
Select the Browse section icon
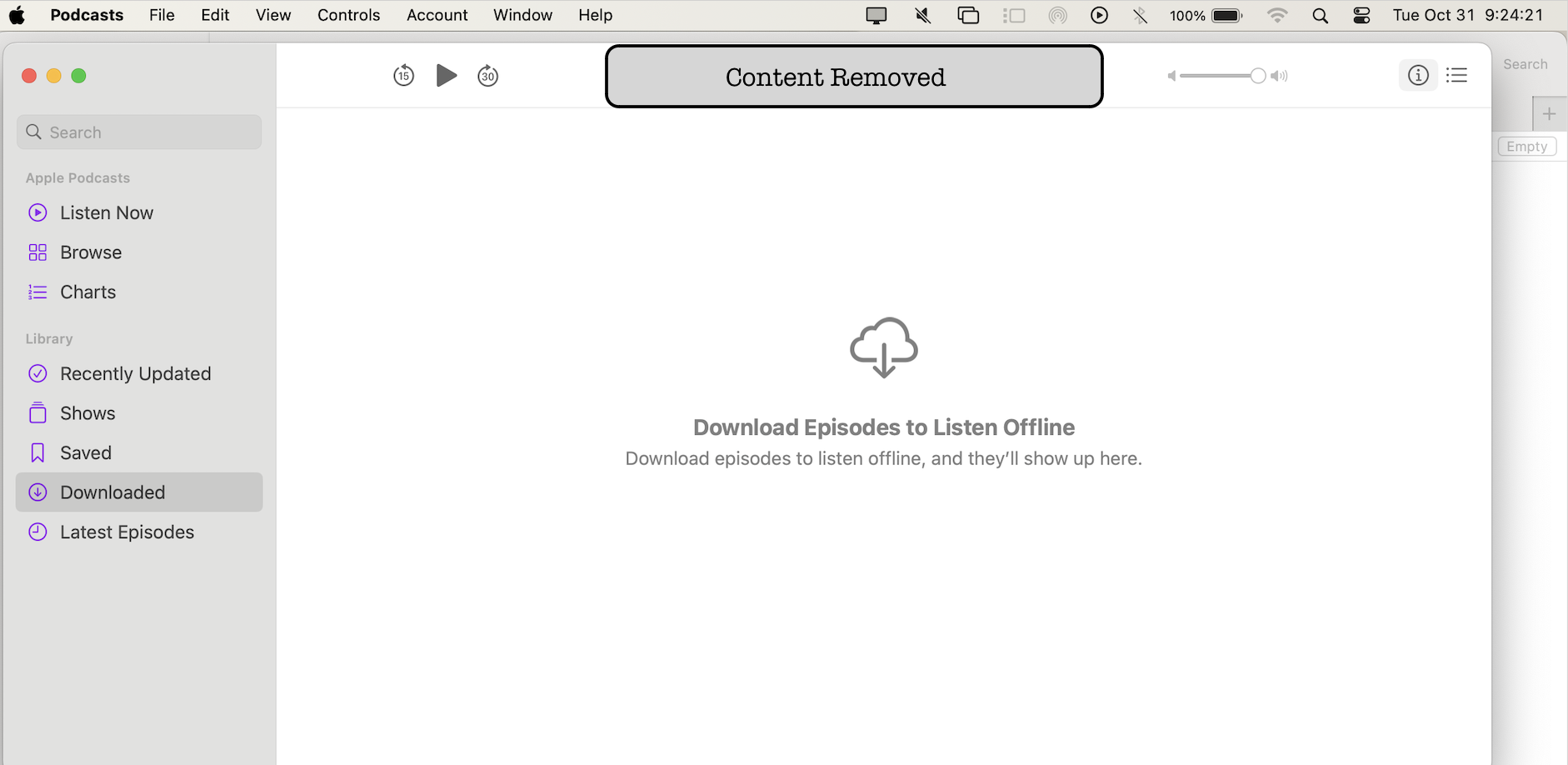[37, 252]
